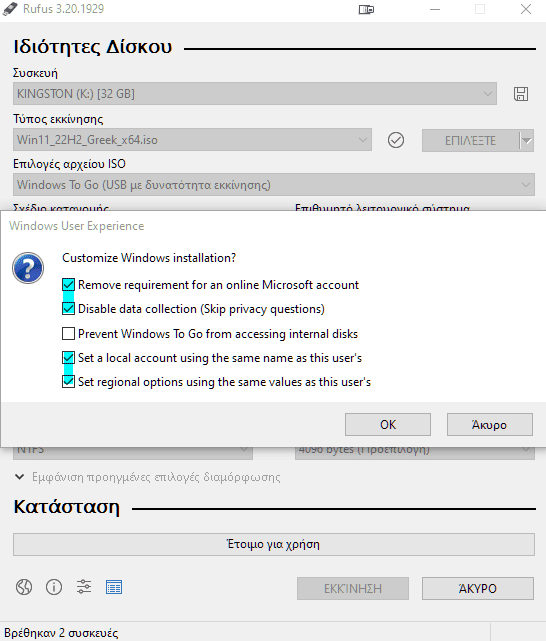Viewport: 546px width, 641px height.
Task: Uncheck Remove requirement for online Microsoft account
Action: (x=68, y=285)
